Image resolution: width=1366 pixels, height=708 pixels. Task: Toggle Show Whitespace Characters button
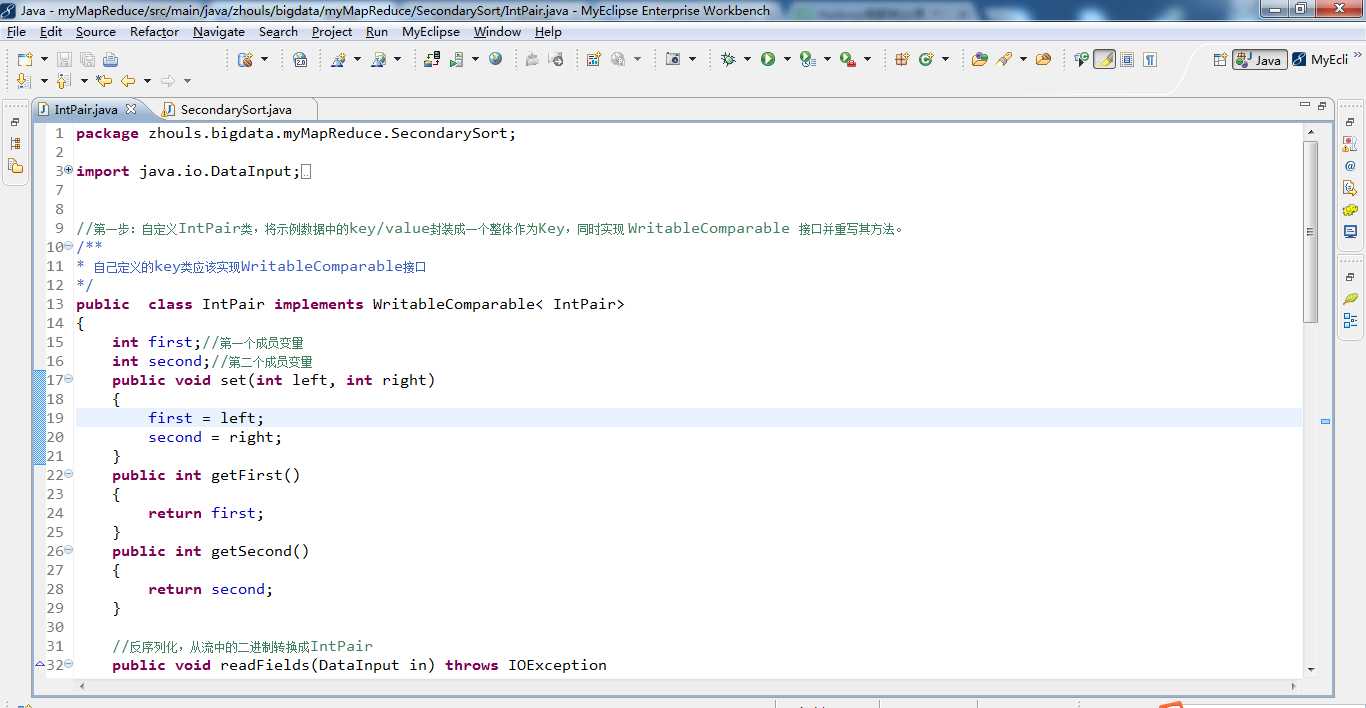[x=1150, y=59]
